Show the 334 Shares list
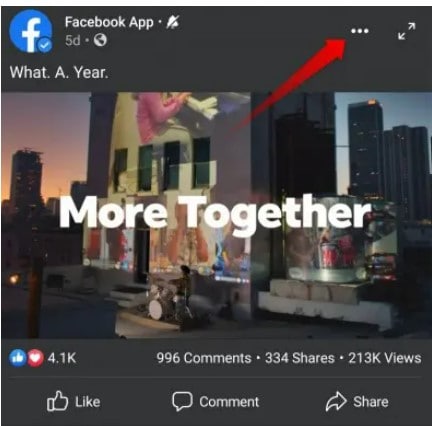Viewport: 432px width, 426px height. tap(300, 358)
